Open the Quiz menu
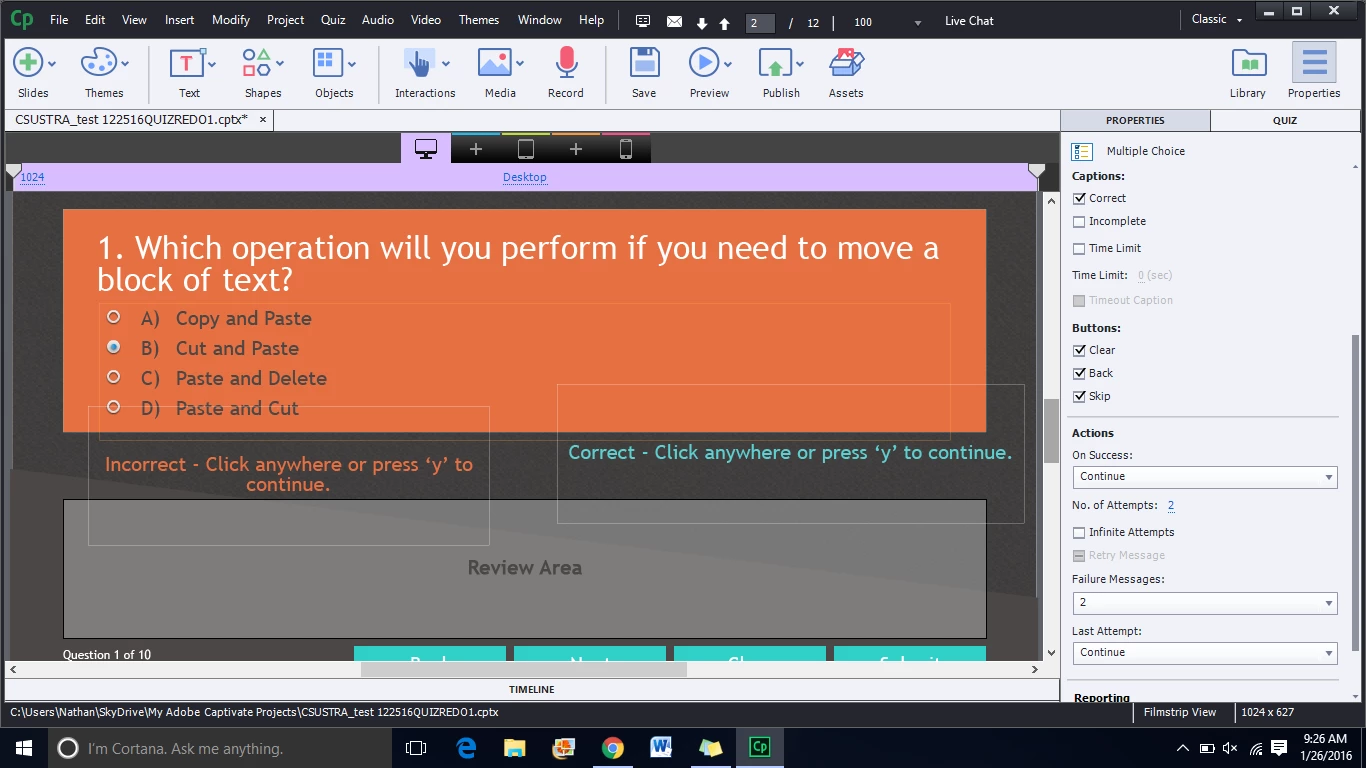This screenshot has width=1366, height=768. coord(333,20)
